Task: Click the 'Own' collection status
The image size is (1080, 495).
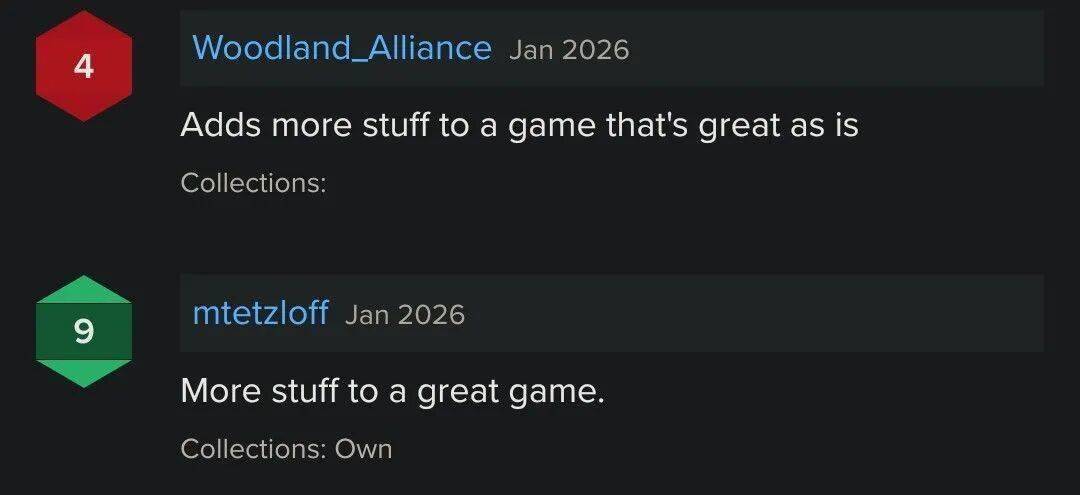Action: [363, 448]
